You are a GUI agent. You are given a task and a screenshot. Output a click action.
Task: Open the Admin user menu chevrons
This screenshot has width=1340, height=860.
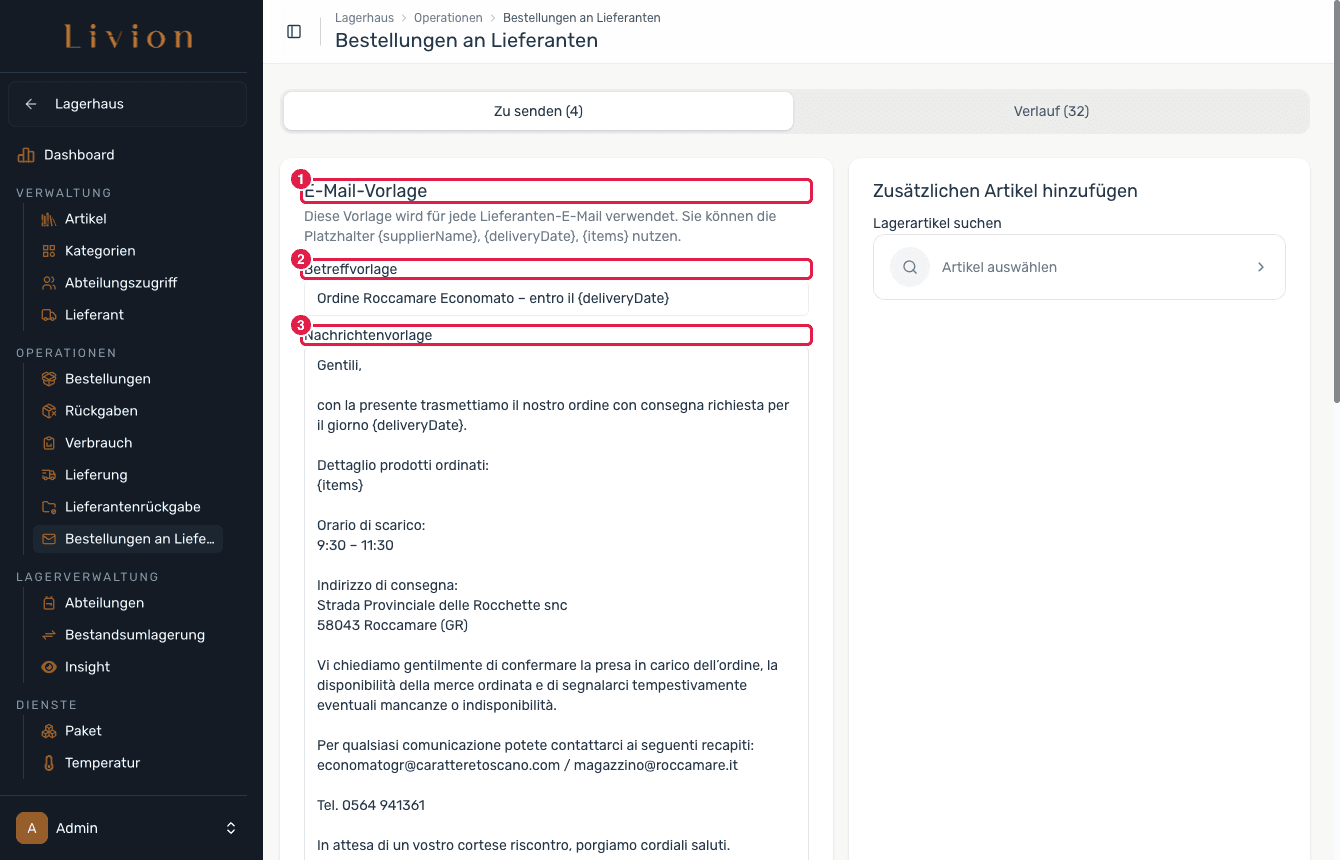click(x=231, y=828)
